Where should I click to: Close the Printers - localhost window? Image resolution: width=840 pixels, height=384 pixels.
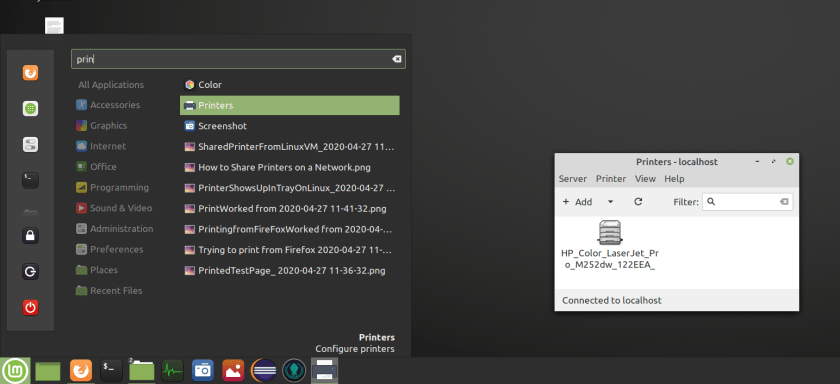[x=790, y=161]
